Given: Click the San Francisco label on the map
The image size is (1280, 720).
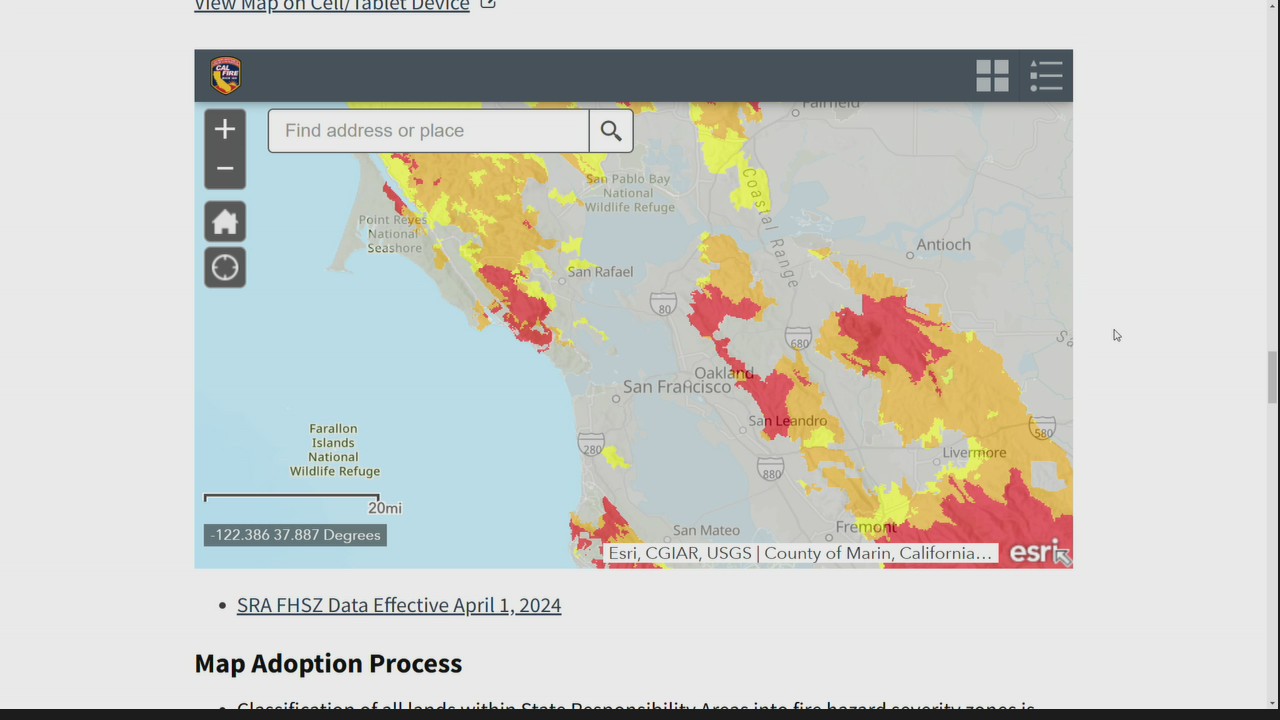Looking at the screenshot, I should coord(678,386).
